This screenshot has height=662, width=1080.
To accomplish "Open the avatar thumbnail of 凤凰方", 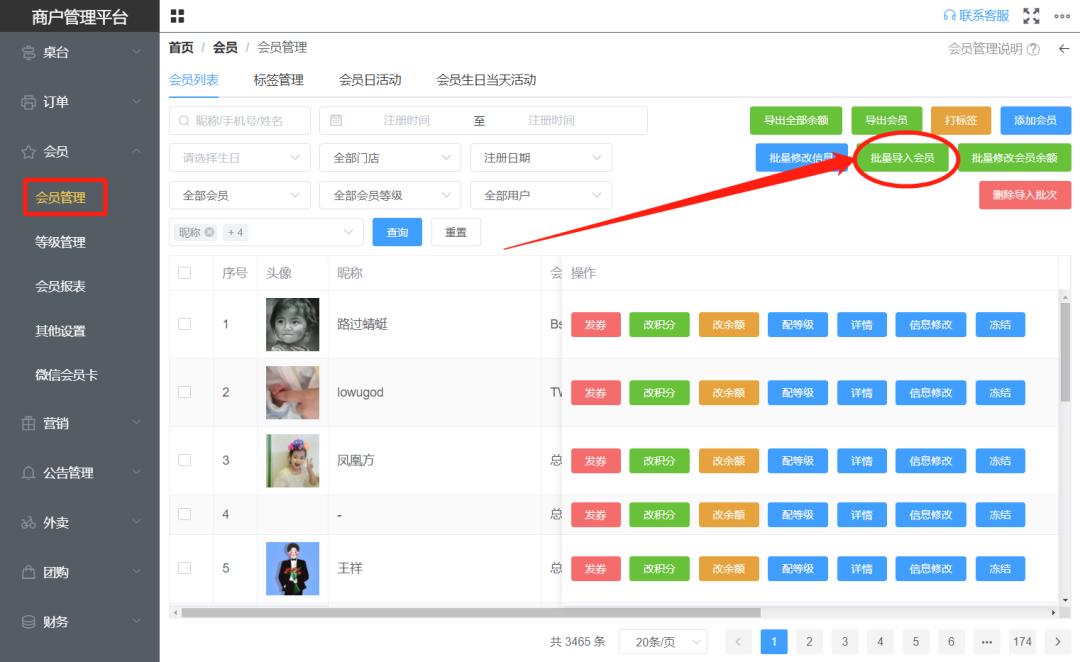I will [x=293, y=461].
